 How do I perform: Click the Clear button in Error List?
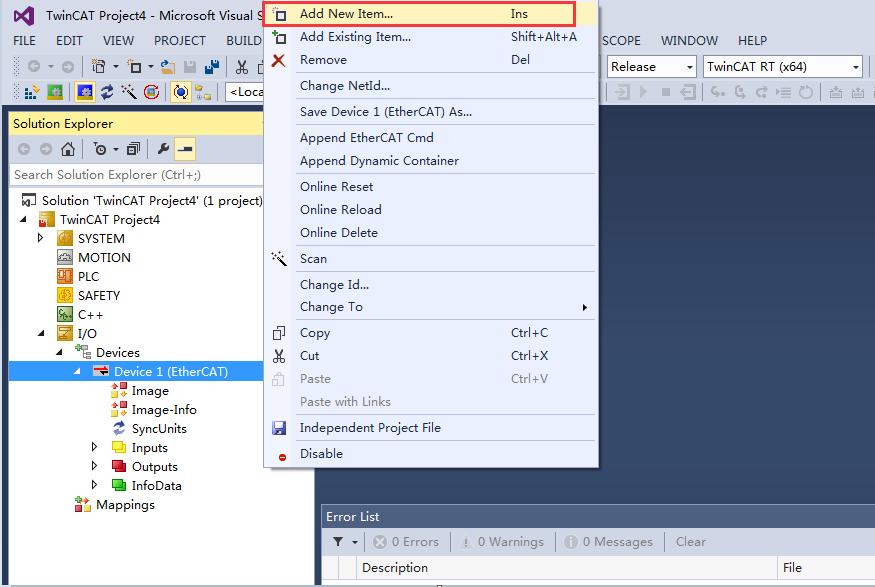point(691,542)
